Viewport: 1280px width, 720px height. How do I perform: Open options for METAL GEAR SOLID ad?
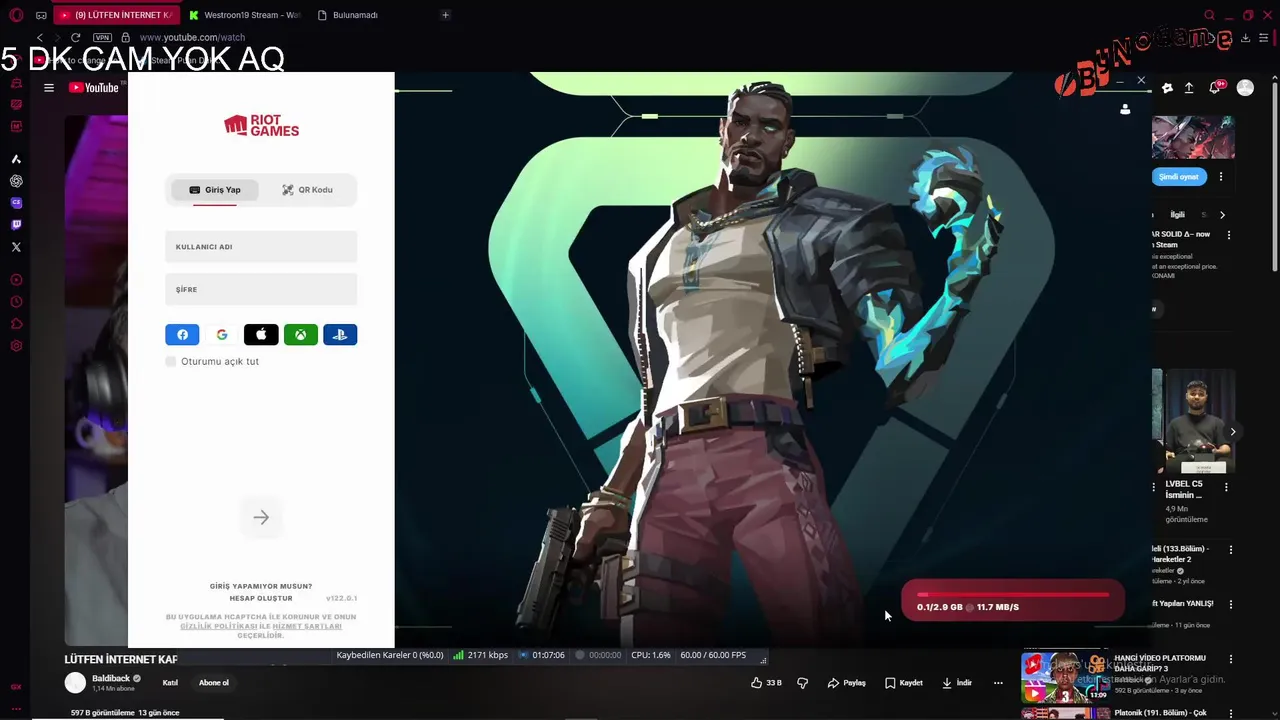pyautogui.click(x=1229, y=235)
